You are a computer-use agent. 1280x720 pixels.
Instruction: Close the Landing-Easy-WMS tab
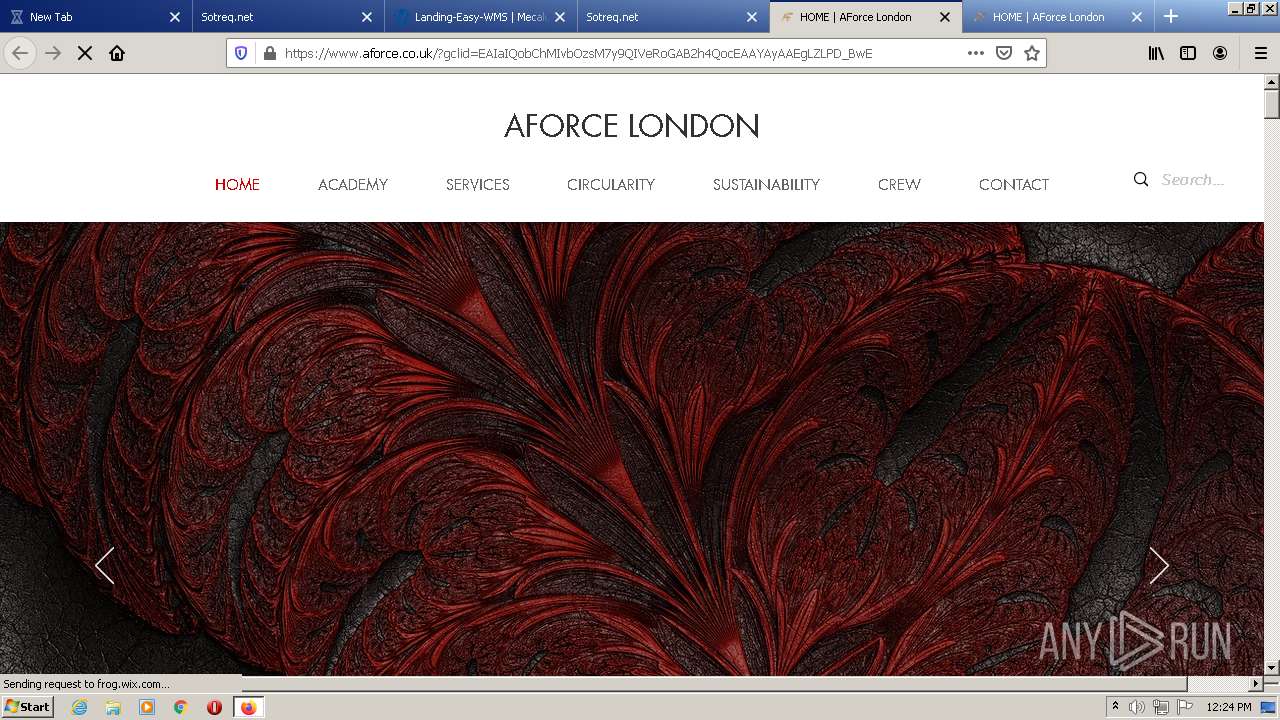click(x=560, y=17)
